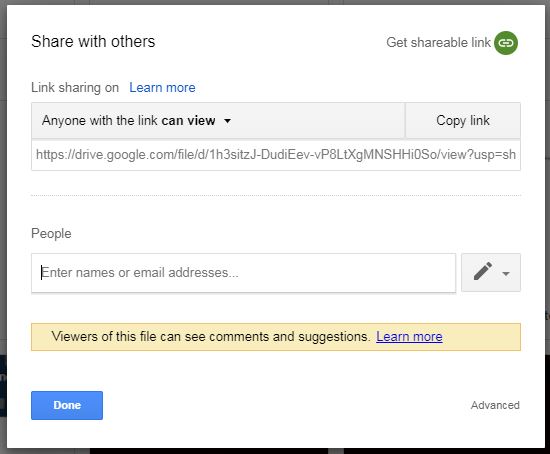
Task: Open Learn more in the yellow notice
Action: tap(409, 336)
